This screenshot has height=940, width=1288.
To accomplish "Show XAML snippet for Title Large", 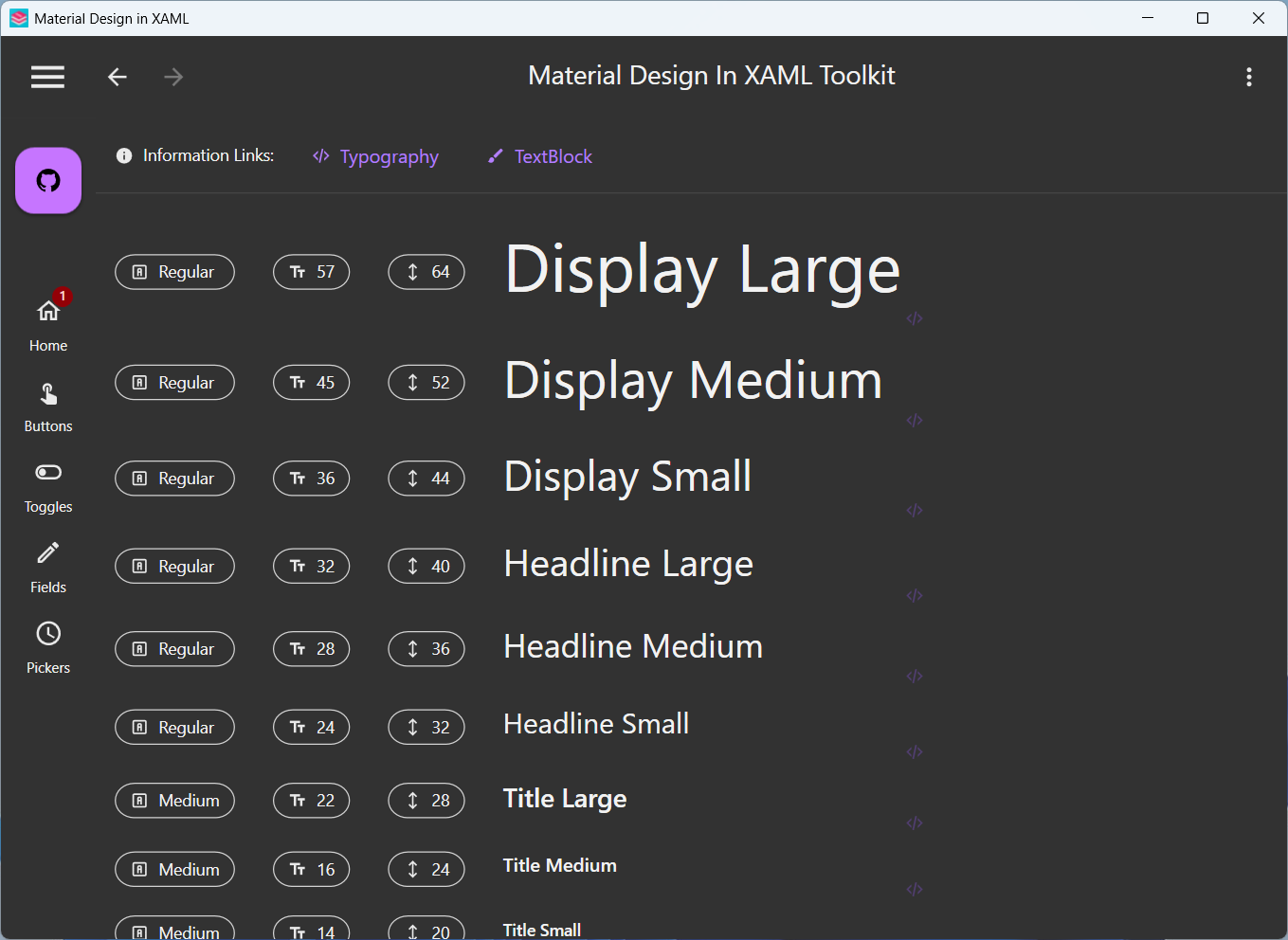I will click(x=915, y=822).
